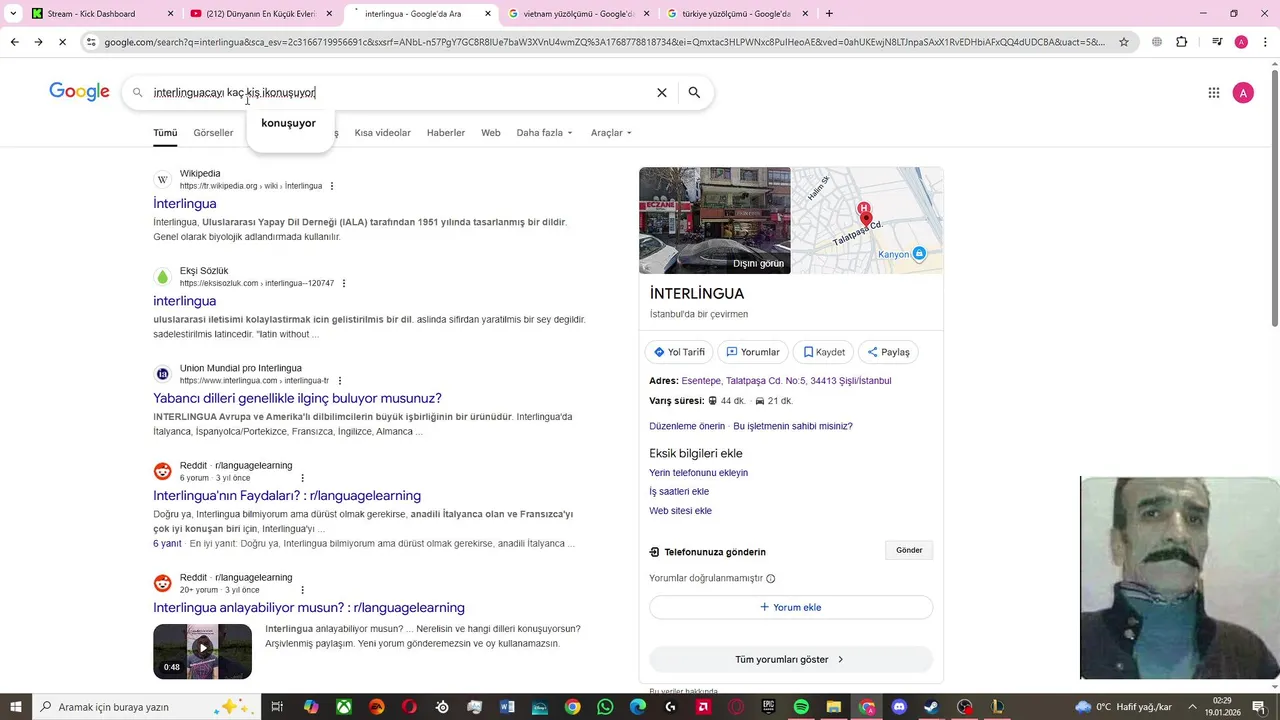
Task: Select the konuşuyor autocomplete suggestion
Action: pyautogui.click(x=289, y=123)
